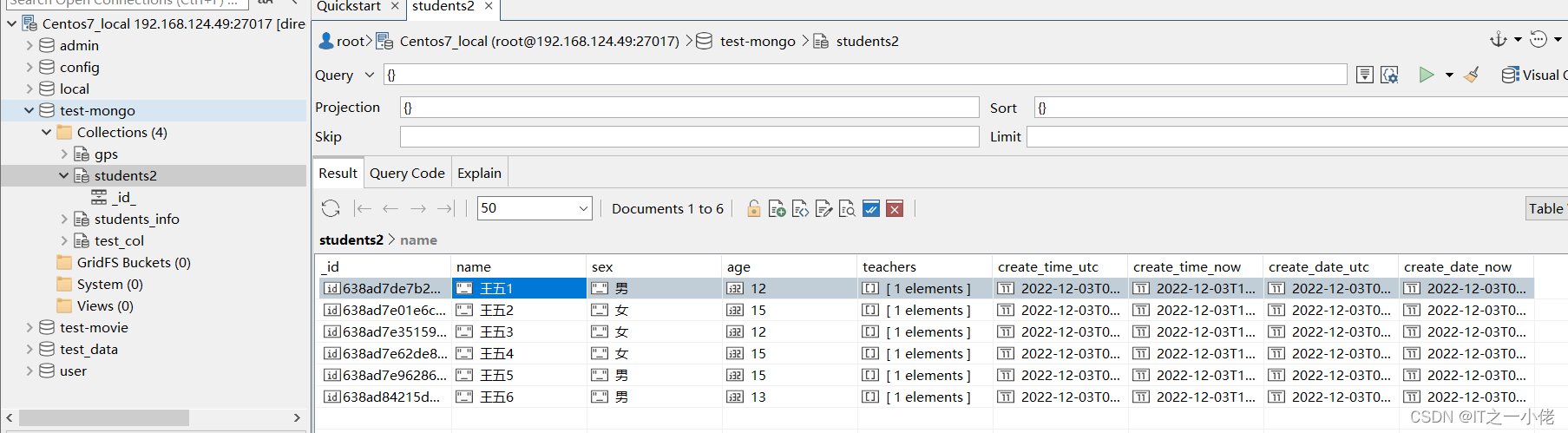The image size is (1568, 433).
Task: Click the circular history icon
Action: (x=1538, y=39)
